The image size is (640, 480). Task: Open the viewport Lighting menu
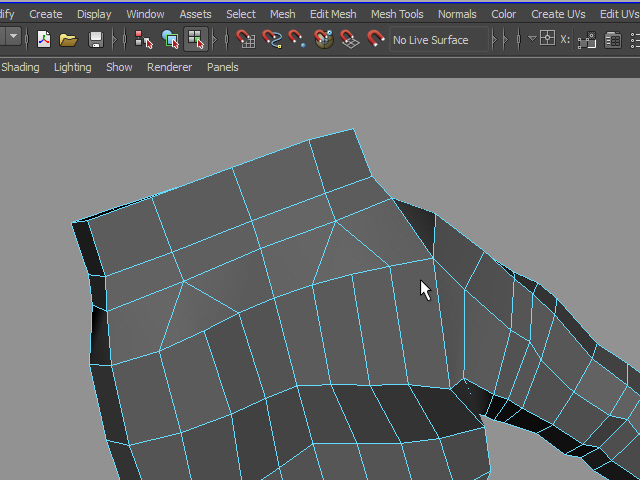pos(73,67)
